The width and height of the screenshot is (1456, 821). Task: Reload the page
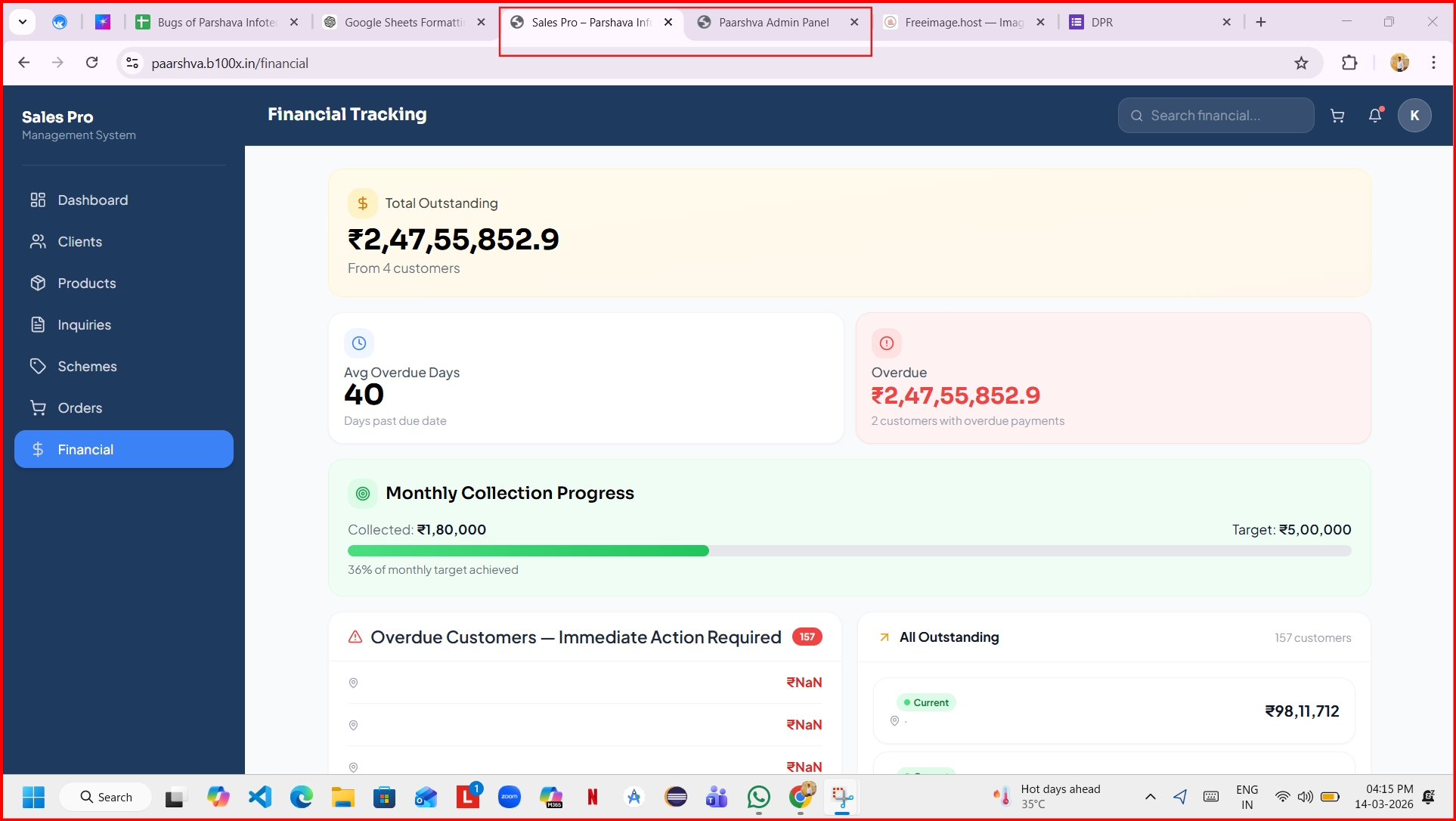point(91,63)
